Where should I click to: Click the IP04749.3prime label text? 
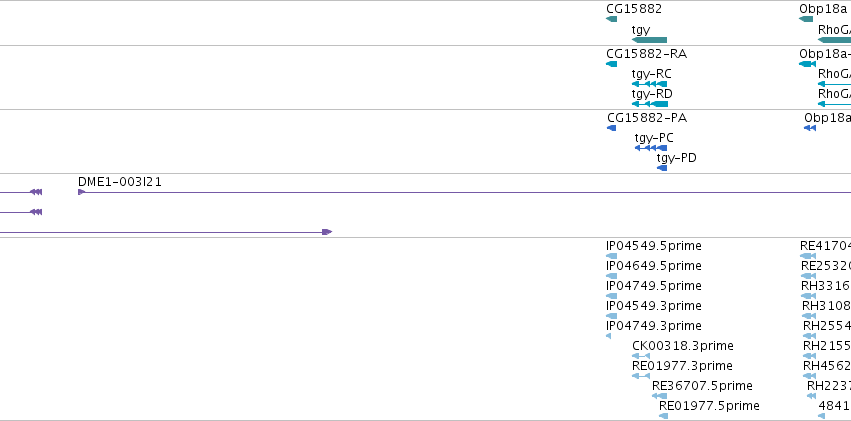click(654, 327)
